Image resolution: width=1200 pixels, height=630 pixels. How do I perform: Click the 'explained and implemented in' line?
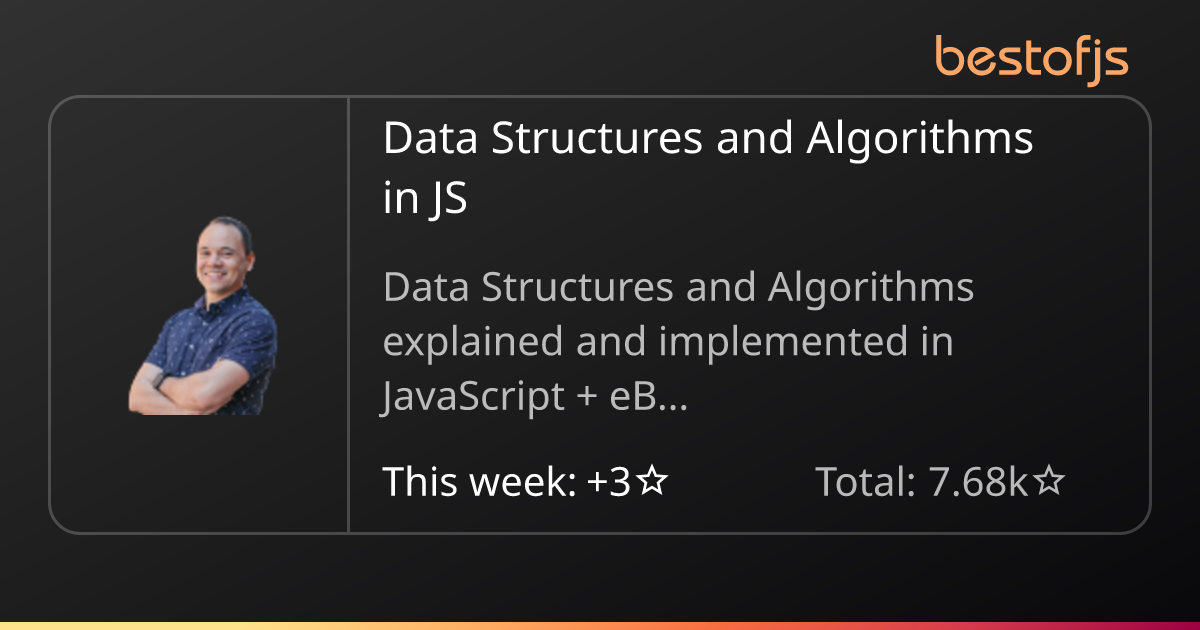point(668,343)
